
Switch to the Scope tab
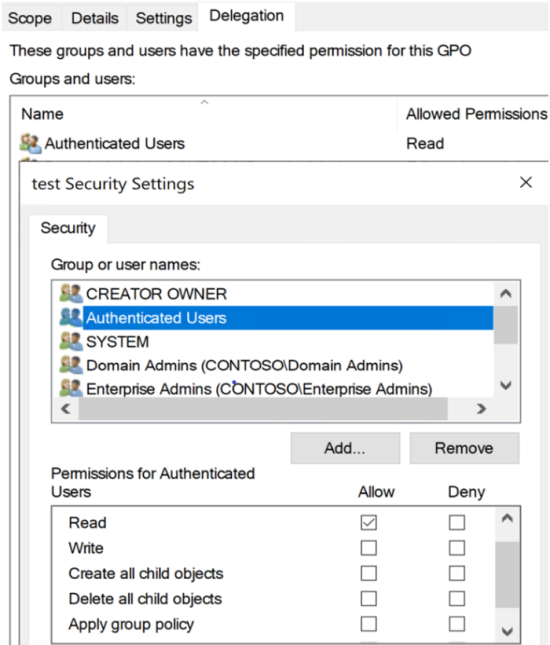pyautogui.click(x=30, y=18)
